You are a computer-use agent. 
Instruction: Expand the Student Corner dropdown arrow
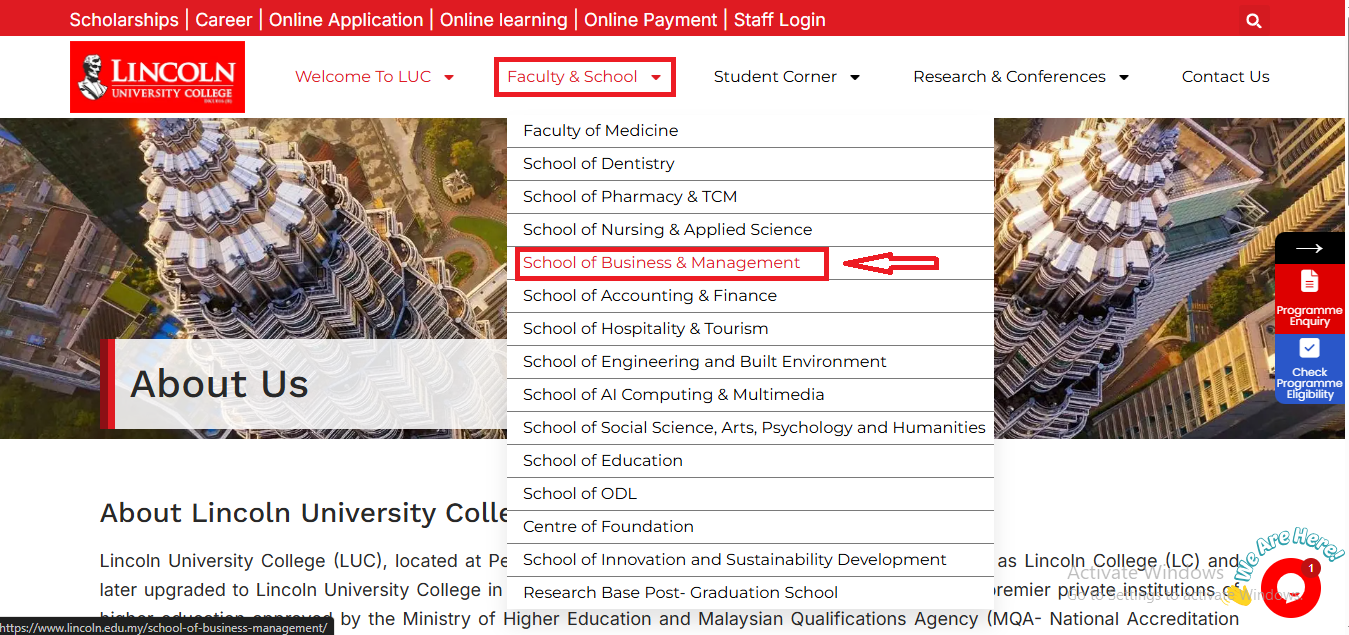pos(854,77)
